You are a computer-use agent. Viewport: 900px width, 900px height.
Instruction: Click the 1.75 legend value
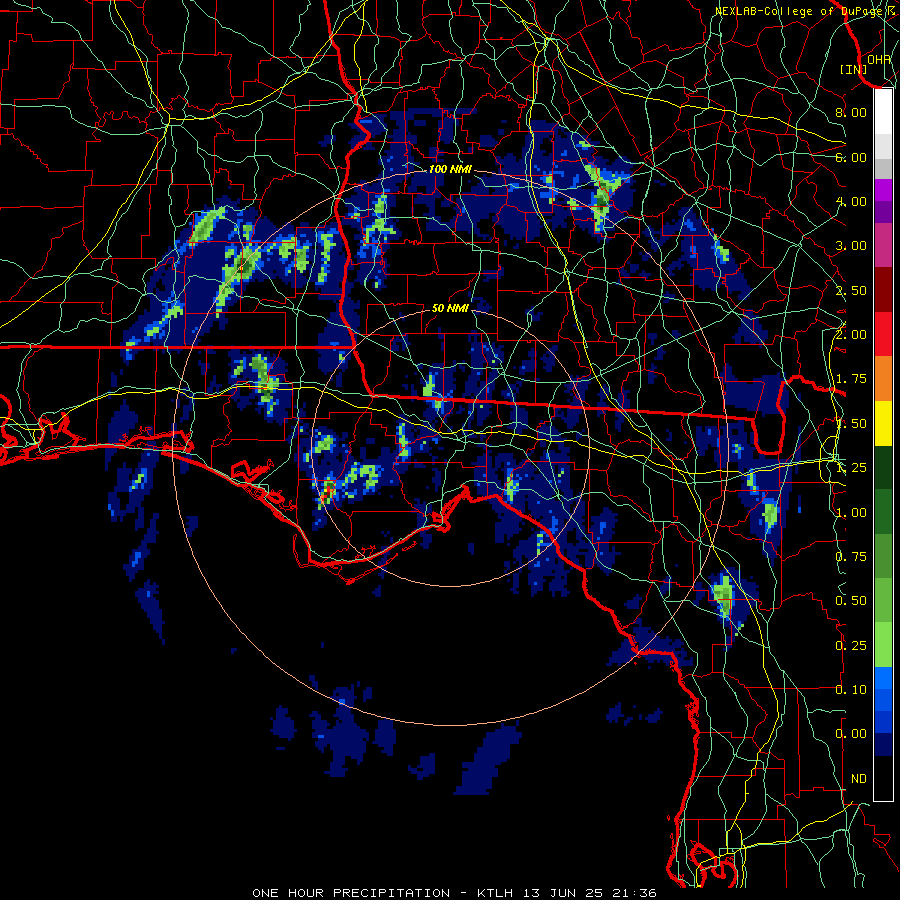tap(851, 379)
